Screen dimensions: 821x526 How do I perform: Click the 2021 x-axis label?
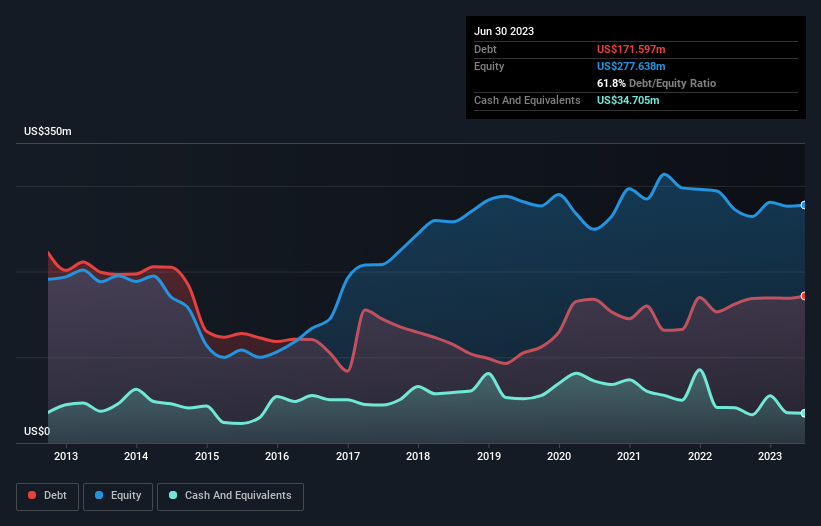click(629, 456)
